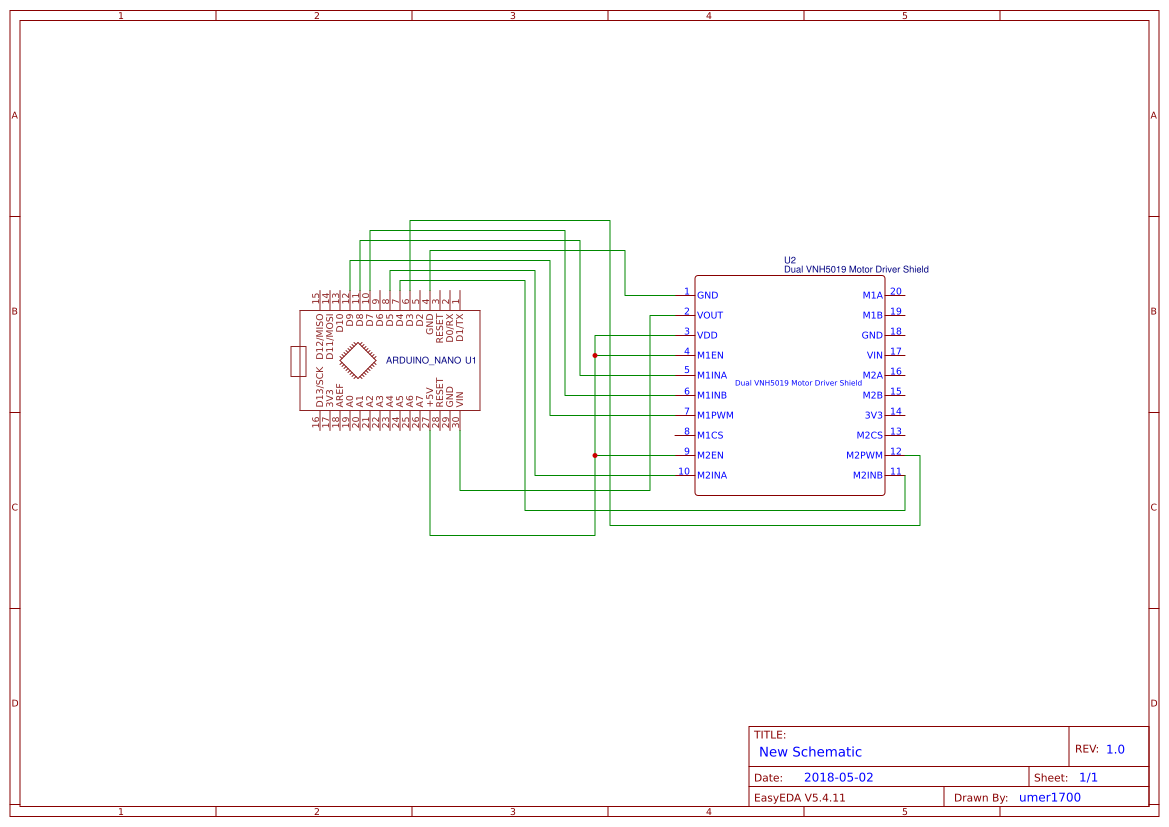Select the U2 reference designator
Viewport: 1169px width, 827px height.
pyautogui.click(x=790, y=260)
